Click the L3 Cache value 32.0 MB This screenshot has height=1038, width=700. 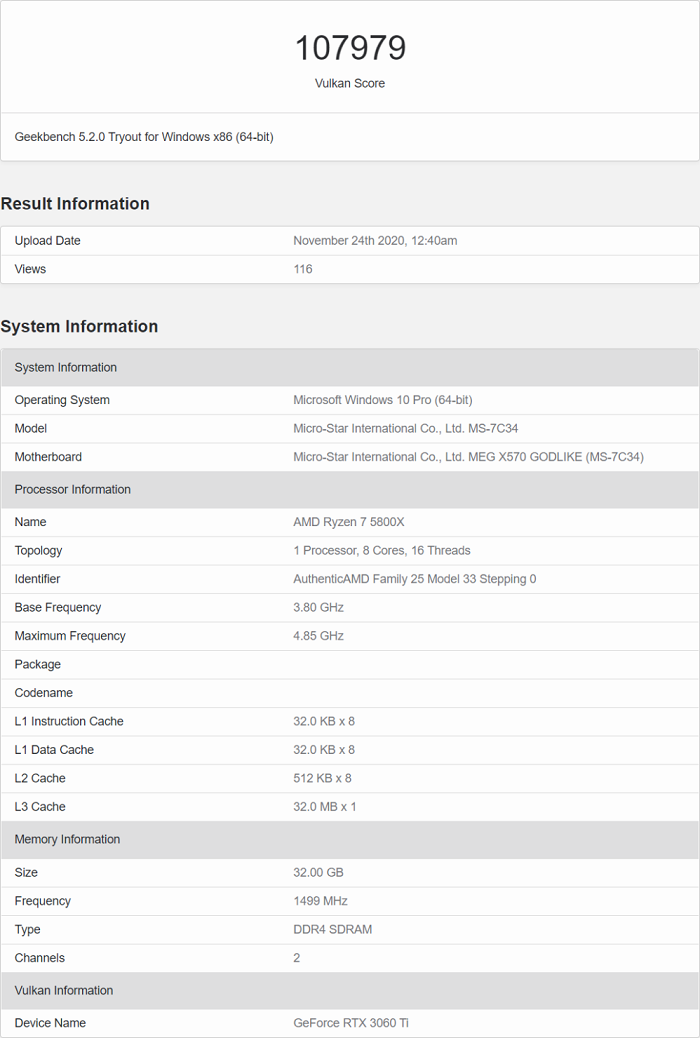coord(324,807)
